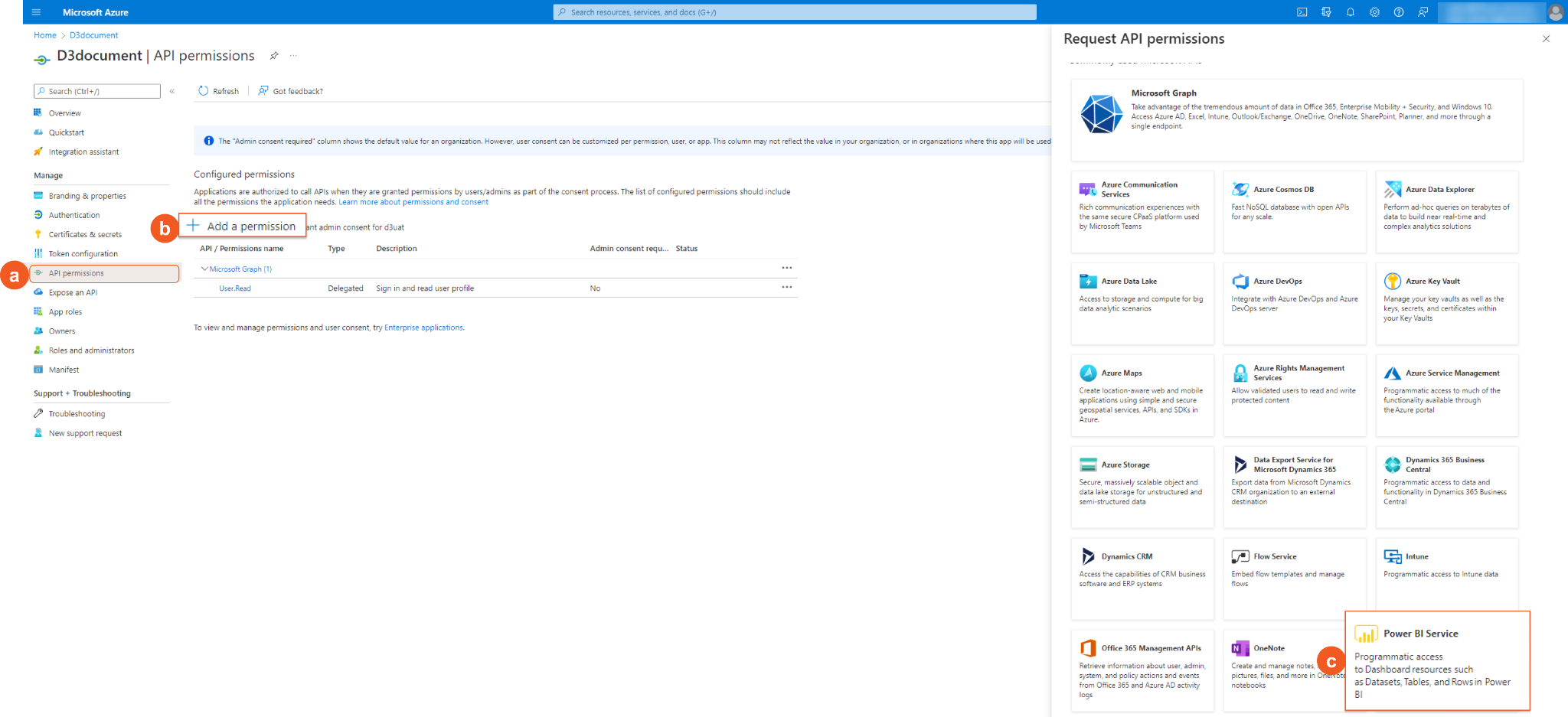This screenshot has height=717, width=1568.
Task: Open Microsoft Graph row more options menu
Action: (x=786, y=269)
